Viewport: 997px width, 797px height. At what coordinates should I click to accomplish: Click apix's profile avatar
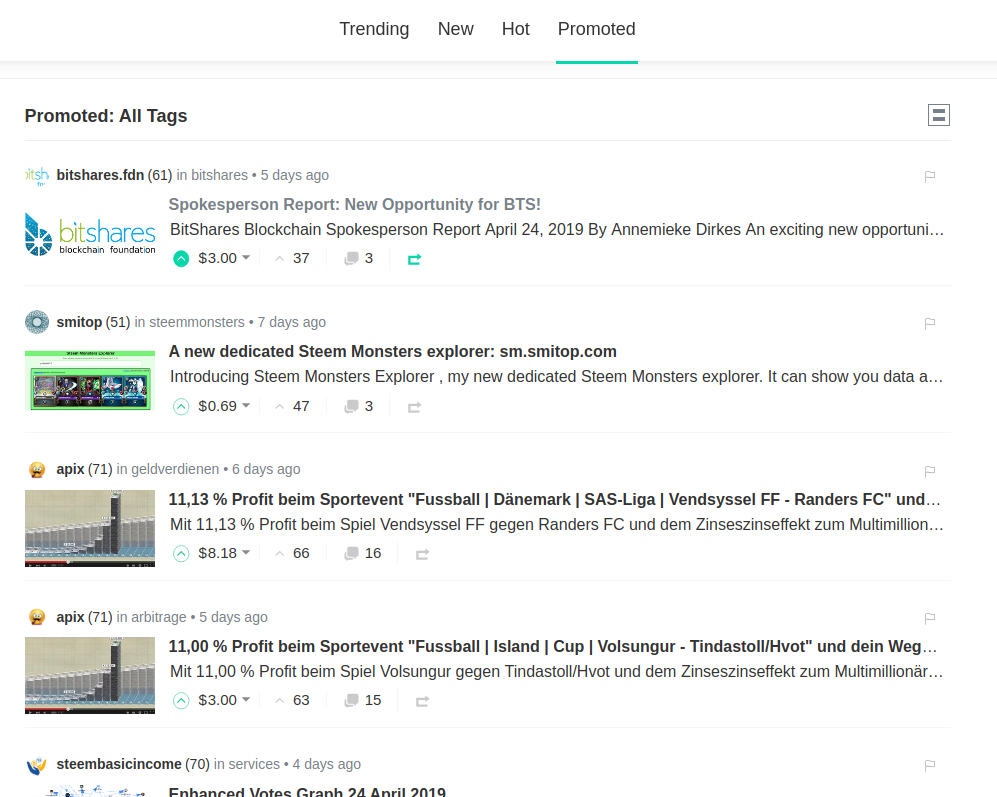(36, 468)
